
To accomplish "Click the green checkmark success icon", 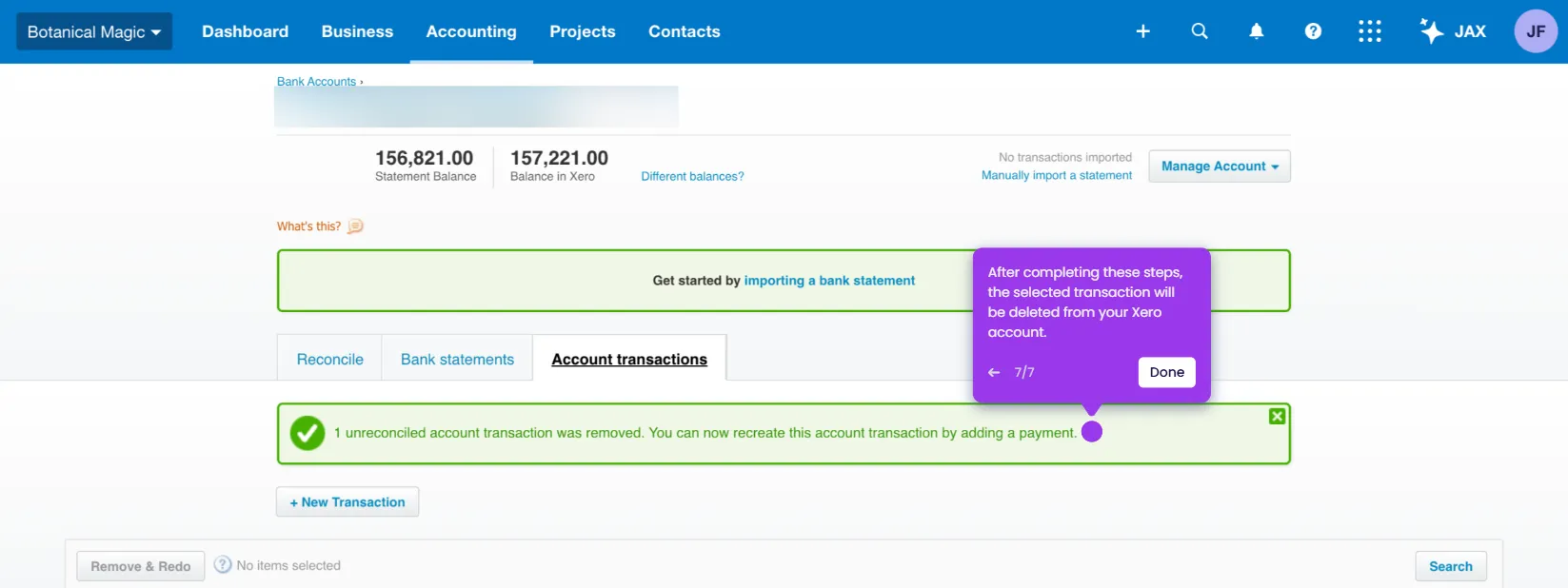I will (308, 433).
